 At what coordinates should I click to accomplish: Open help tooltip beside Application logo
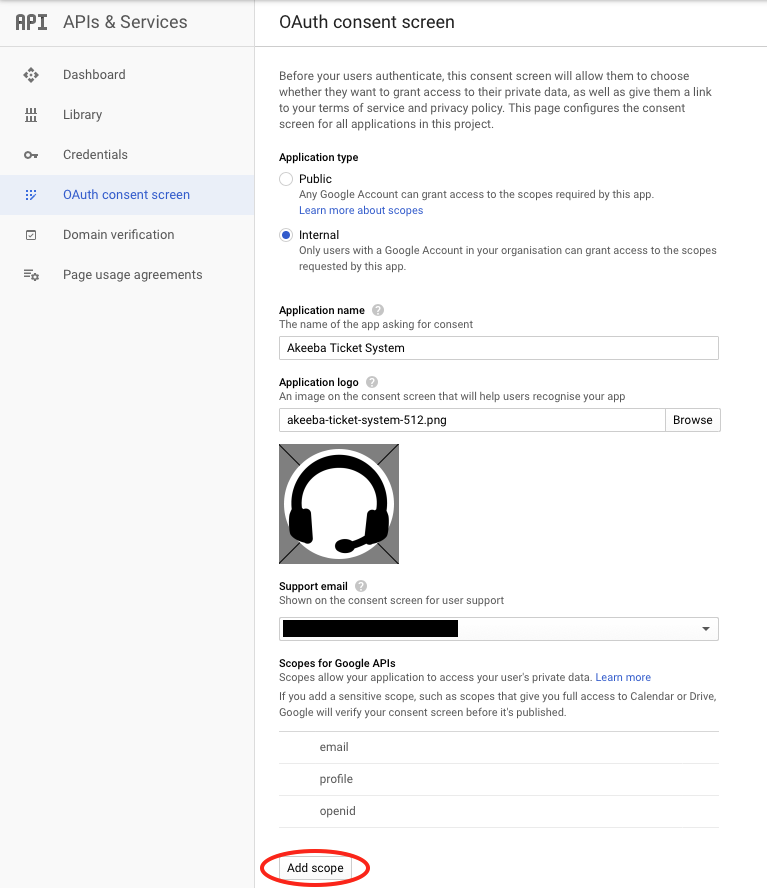click(372, 382)
